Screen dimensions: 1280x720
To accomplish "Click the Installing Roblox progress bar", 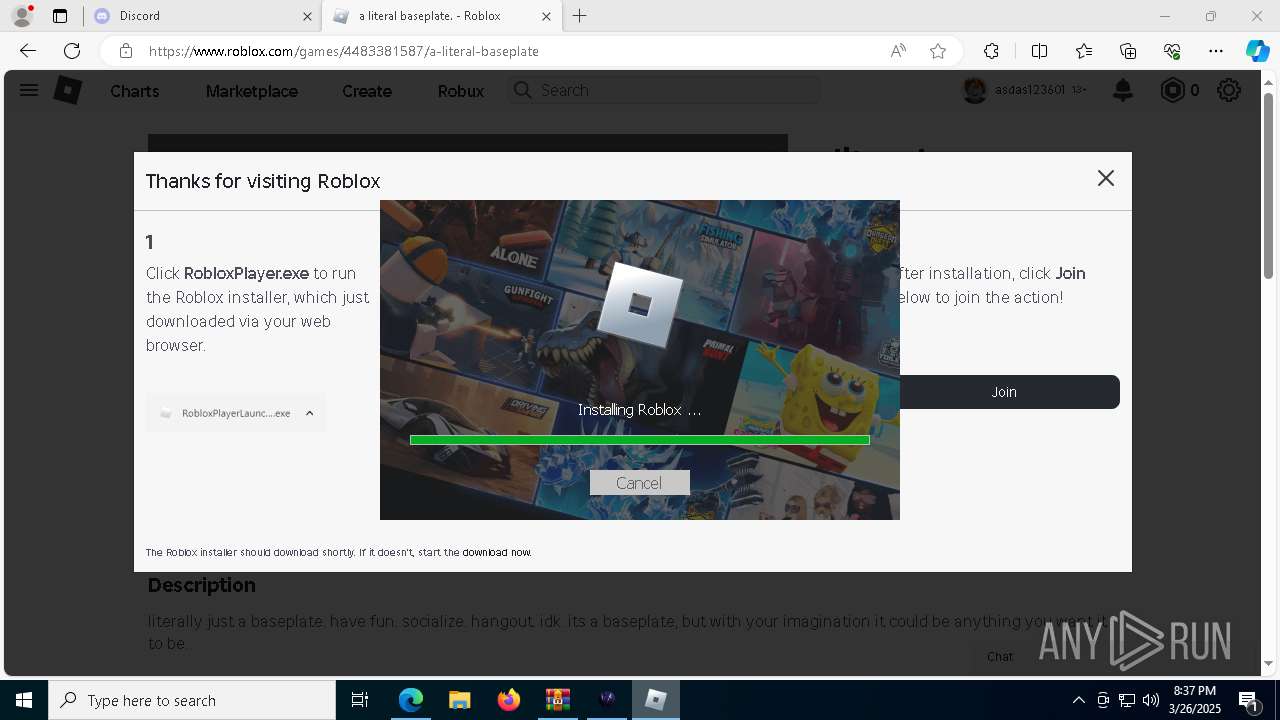I will click(x=640, y=440).
